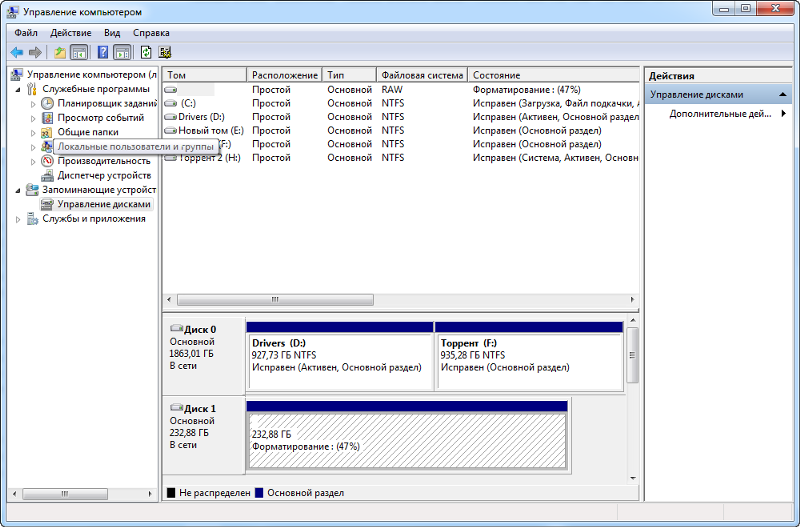Viewport: 800px width, 527px height.
Task: Collapse the Служебные программы tree node
Action: coord(18,89)
